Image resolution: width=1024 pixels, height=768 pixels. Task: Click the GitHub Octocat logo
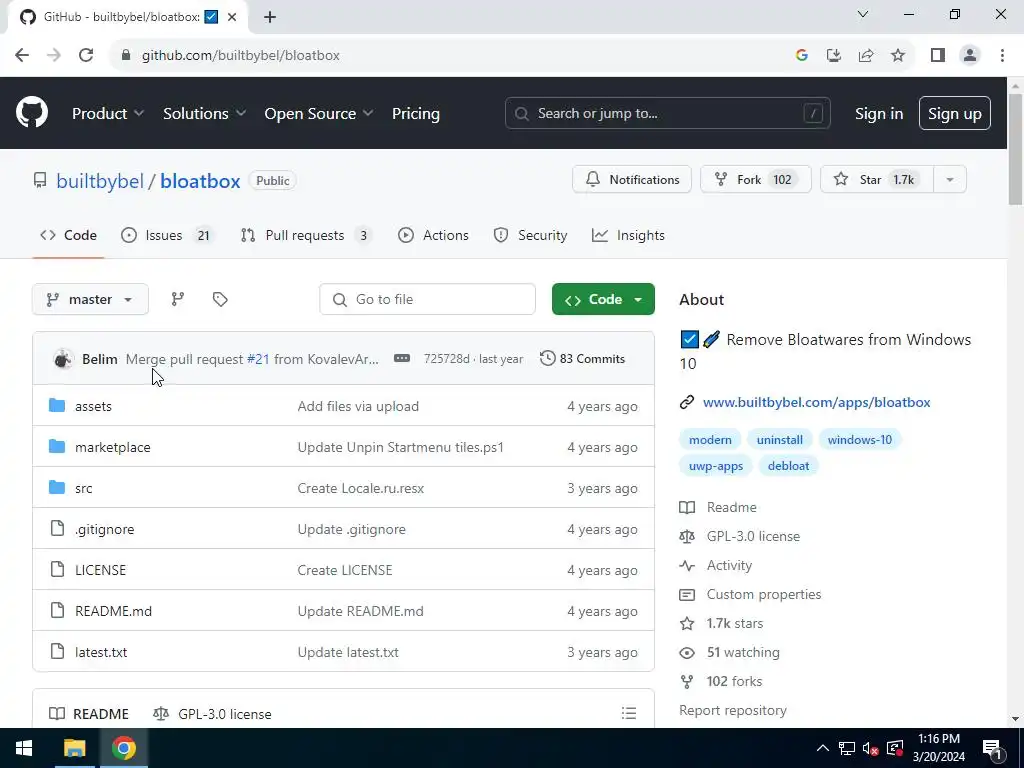pos(32,112)
